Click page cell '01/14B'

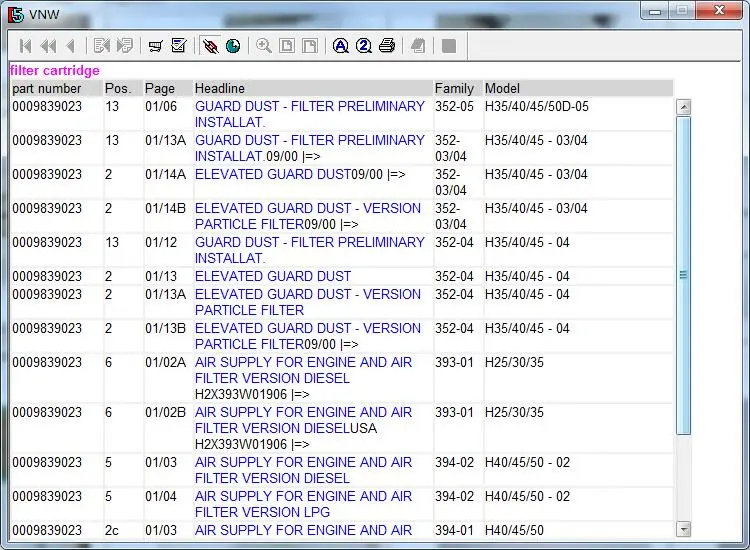(x=165, y=208)
